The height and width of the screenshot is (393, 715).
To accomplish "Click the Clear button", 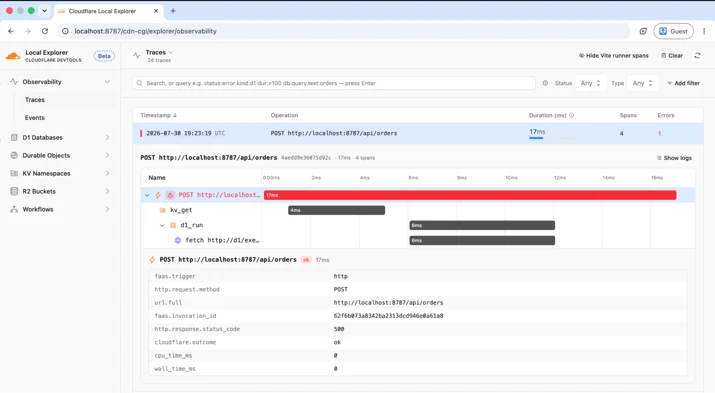I will coord(672,56).
